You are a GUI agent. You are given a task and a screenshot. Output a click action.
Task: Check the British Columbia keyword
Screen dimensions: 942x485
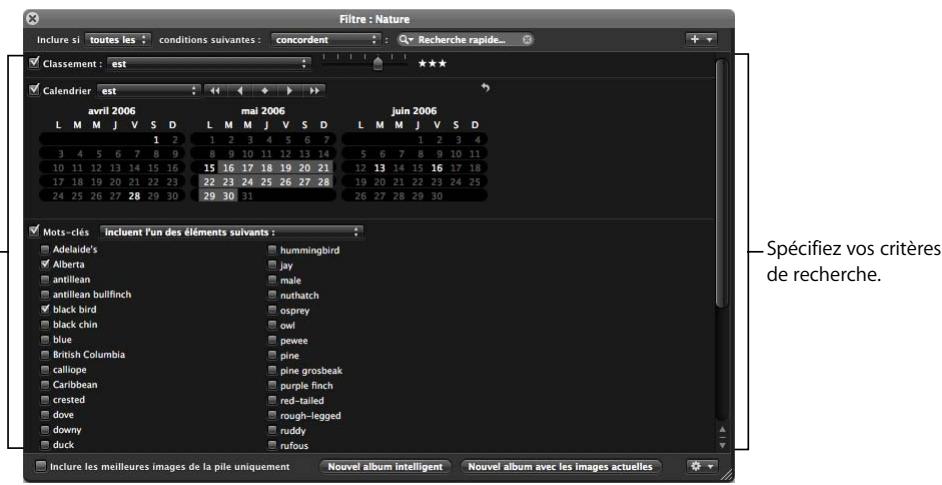(45, 355)
